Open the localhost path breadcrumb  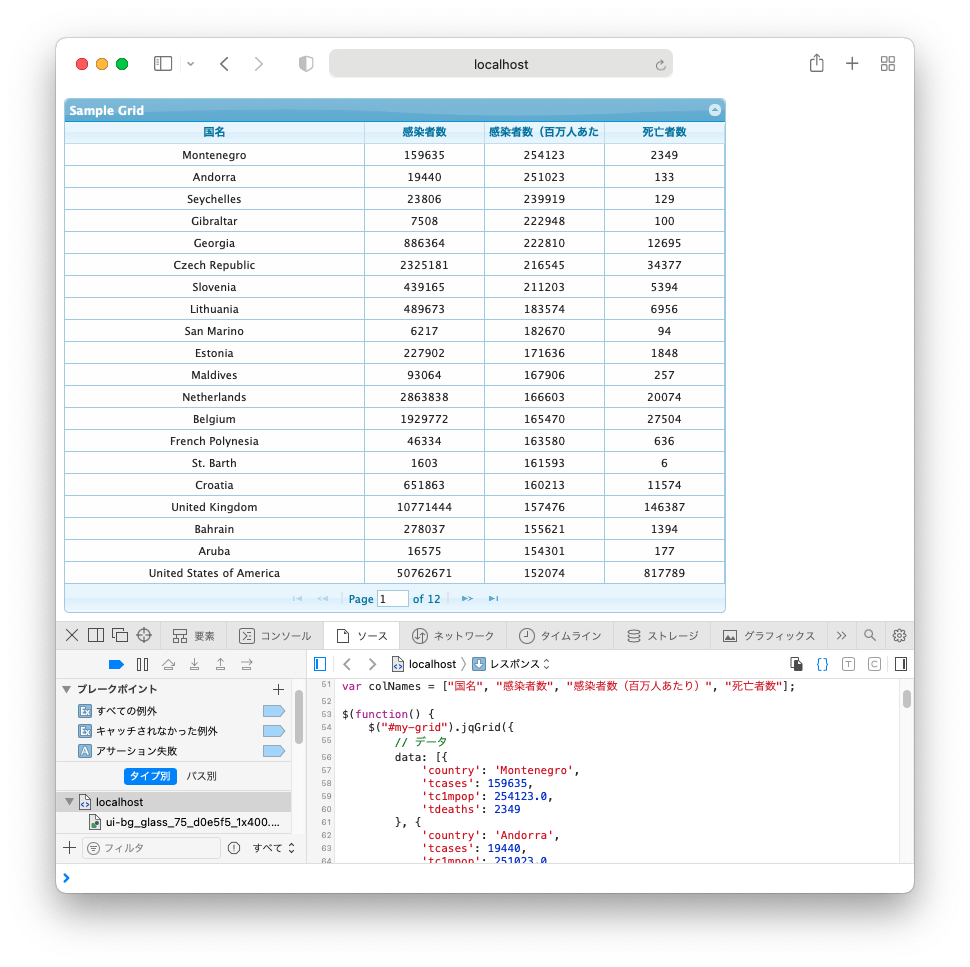tap(425, 664)
